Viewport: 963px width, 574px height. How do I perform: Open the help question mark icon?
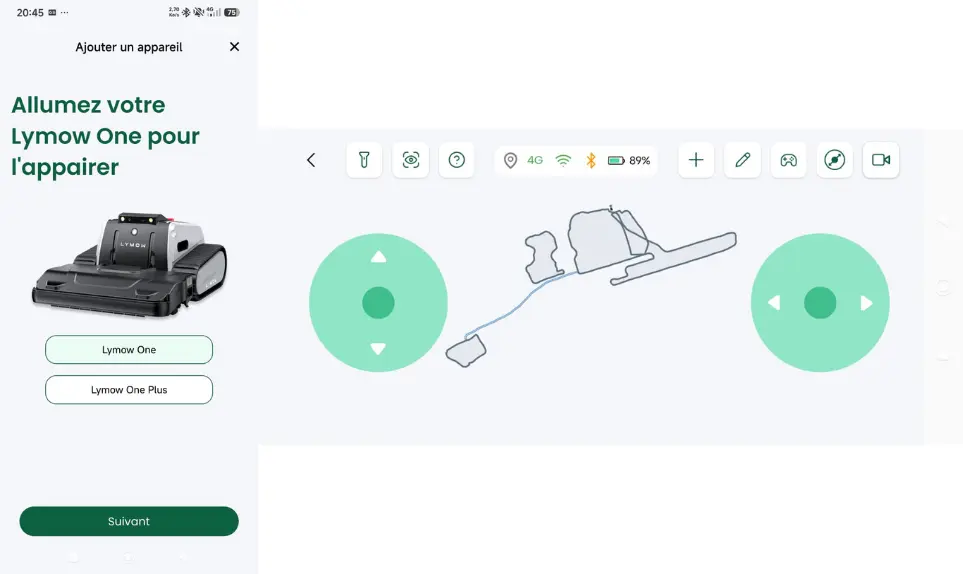[456, 160]
